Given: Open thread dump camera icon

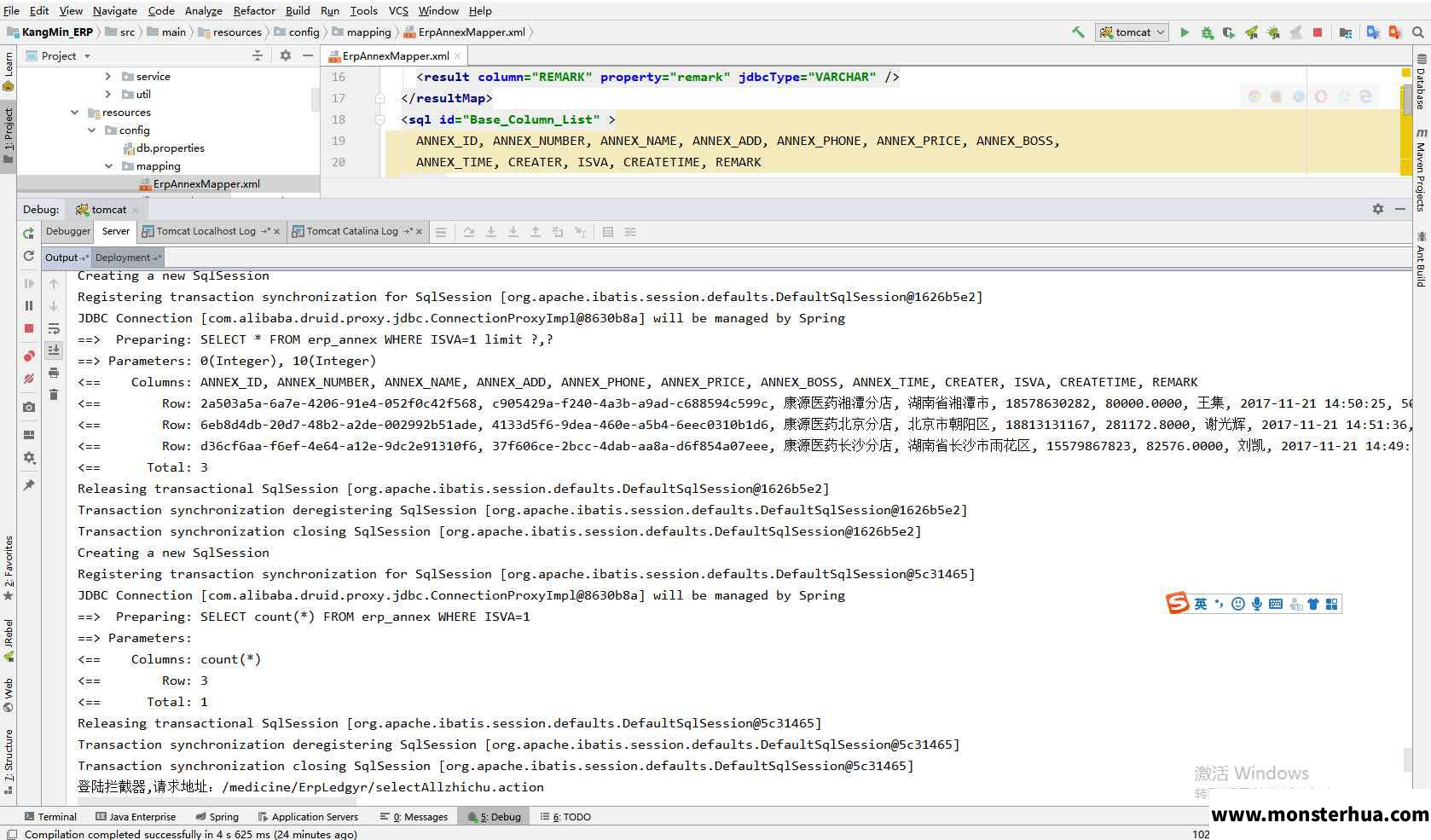Looking at the screenshot, I should pyautogui.click(x=28, y=407).
